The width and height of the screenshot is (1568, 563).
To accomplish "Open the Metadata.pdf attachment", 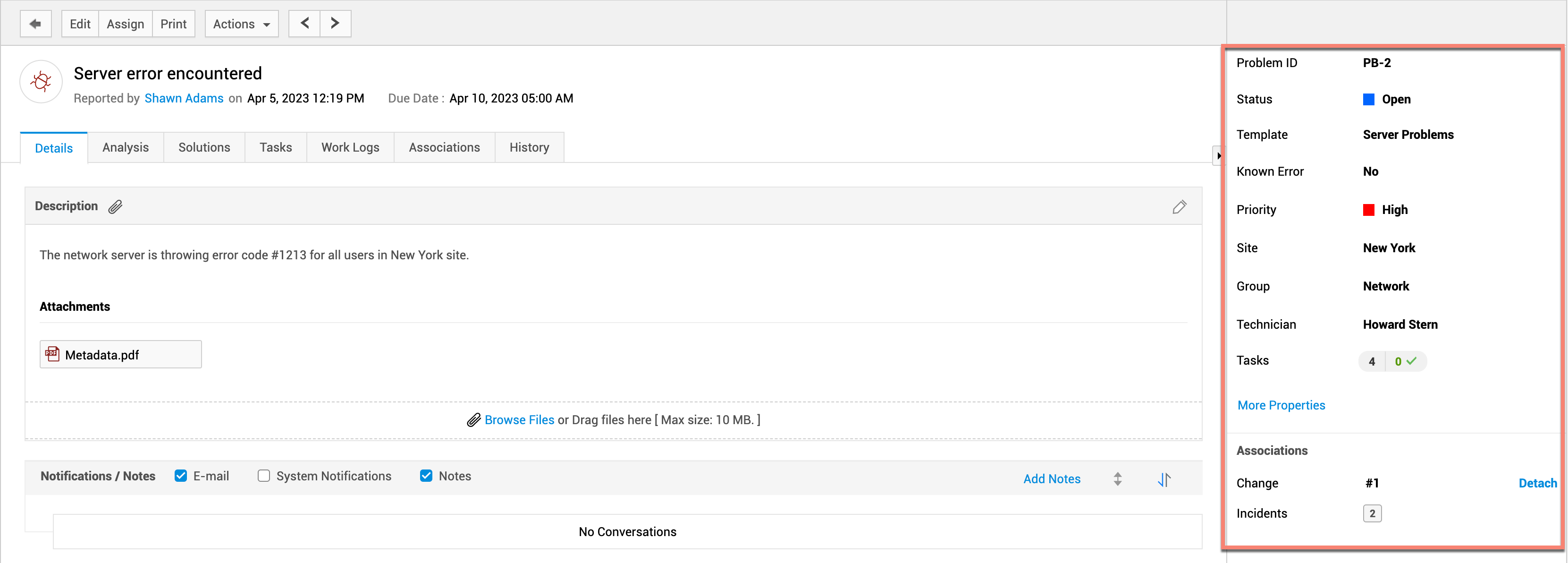I will [x=101, y=355].
